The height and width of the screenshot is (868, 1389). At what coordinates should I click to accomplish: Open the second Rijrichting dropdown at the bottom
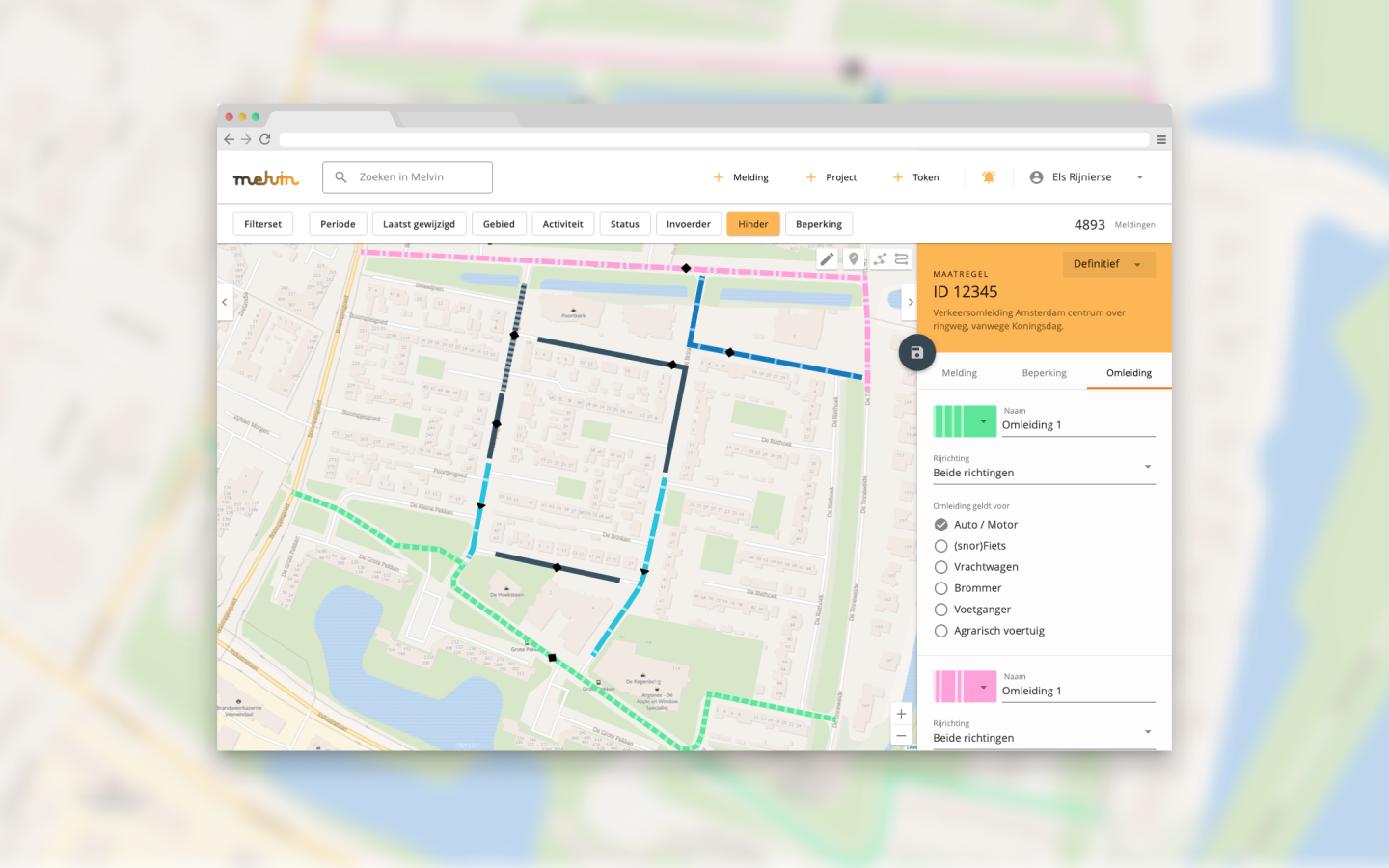(x=1044, y=738)
